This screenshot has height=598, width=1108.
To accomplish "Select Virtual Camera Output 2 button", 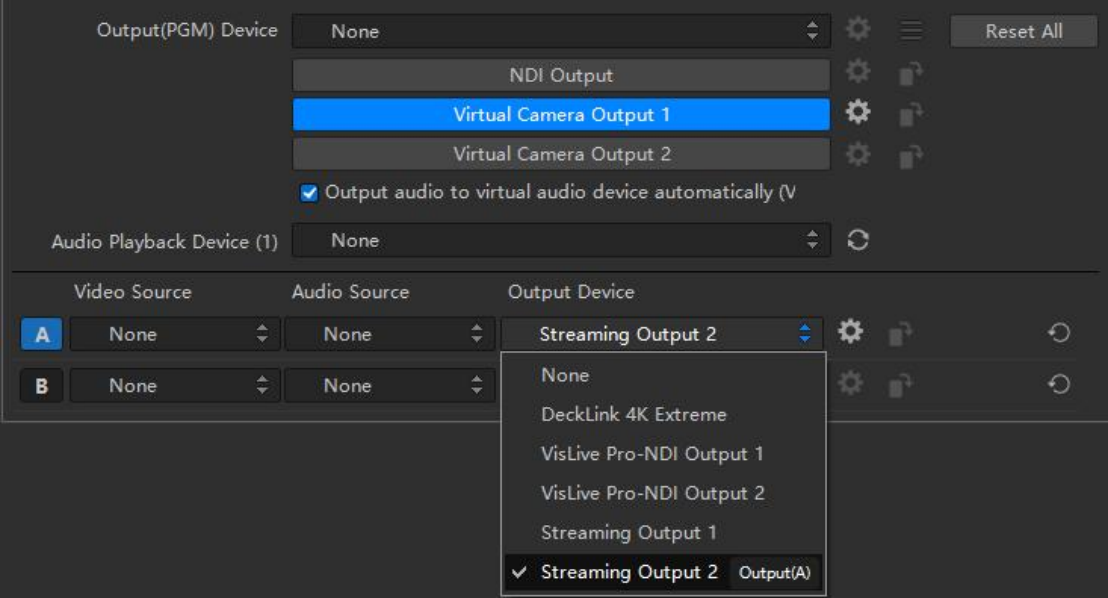I will [x=561, y=154].
